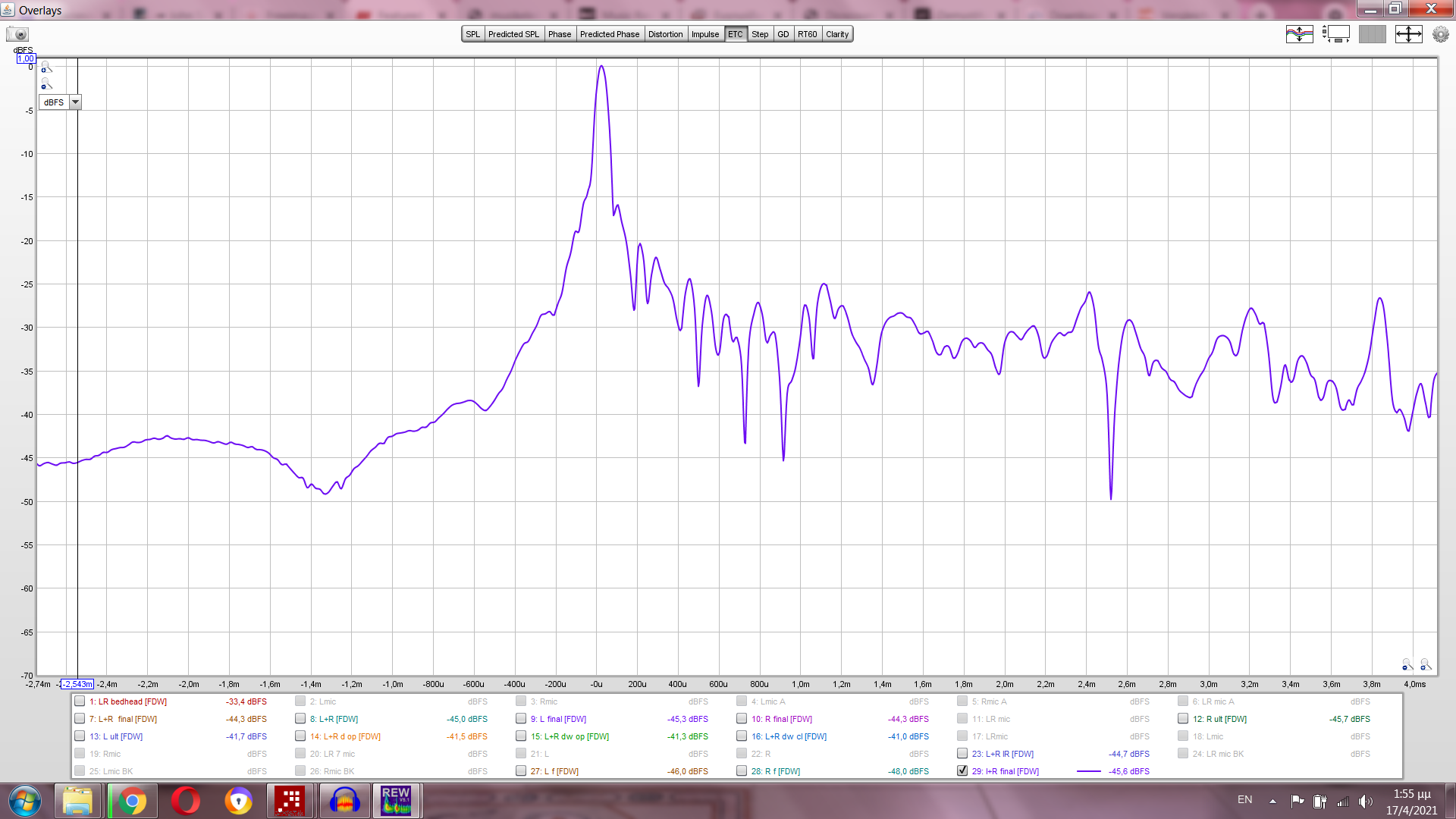The height and width of the screenshot is (819, 1456).
Task: Uncheck trace 29: l+R final [FDW]
Action: (962, 771)
